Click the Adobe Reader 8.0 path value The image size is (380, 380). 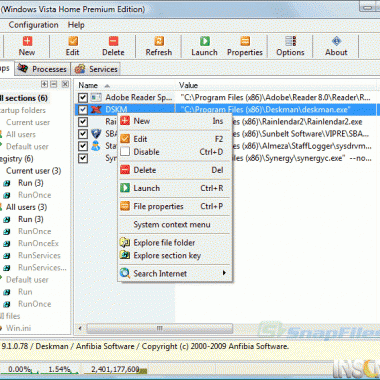pos(275,98)
